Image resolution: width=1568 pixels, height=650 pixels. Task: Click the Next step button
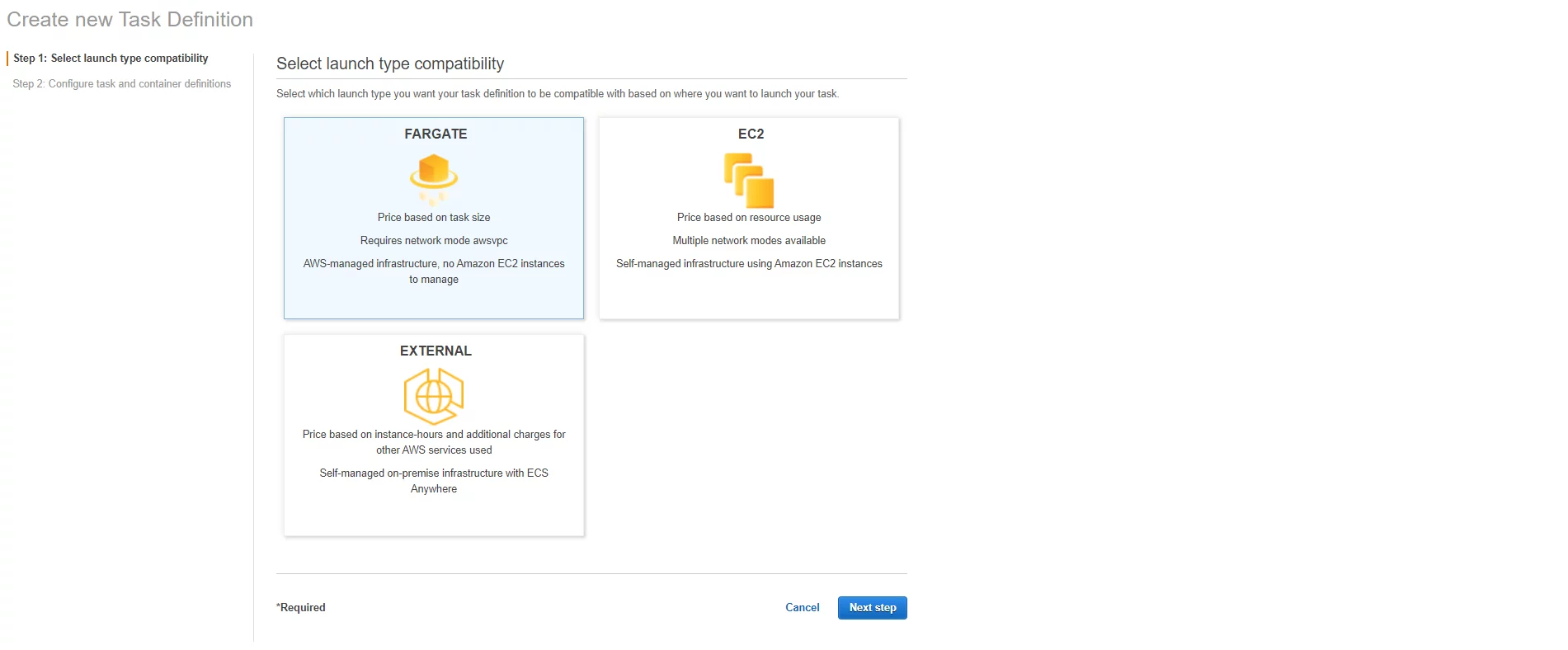pos(873,608)
